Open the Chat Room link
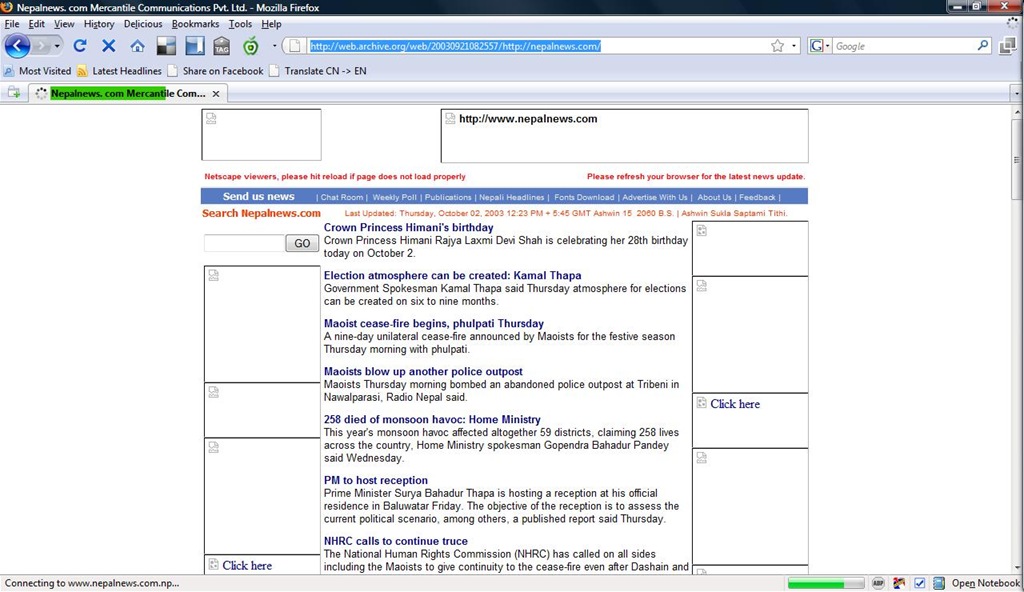The image size is (1024, 592). (x=342, y=197)
